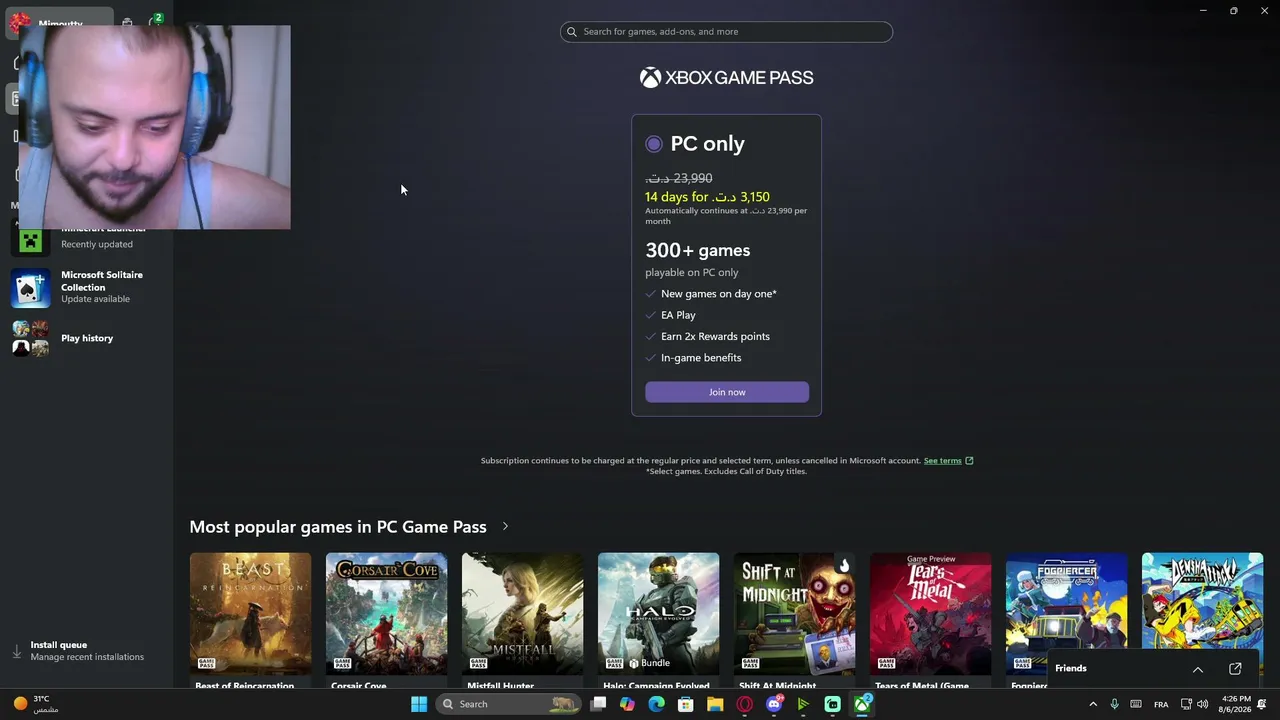Click the 'Manage recent installations' subtitle
Image resolution: width=1280 pixels, height=720 pixels.
tap(87, 657)
